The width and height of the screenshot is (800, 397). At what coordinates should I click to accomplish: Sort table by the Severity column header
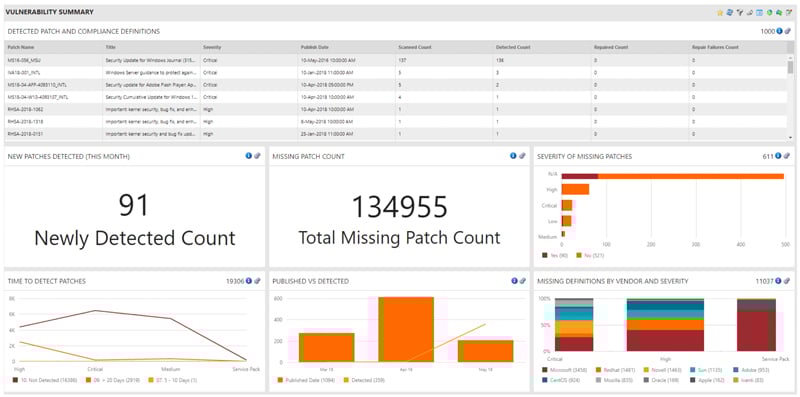(x=212, y=47)
